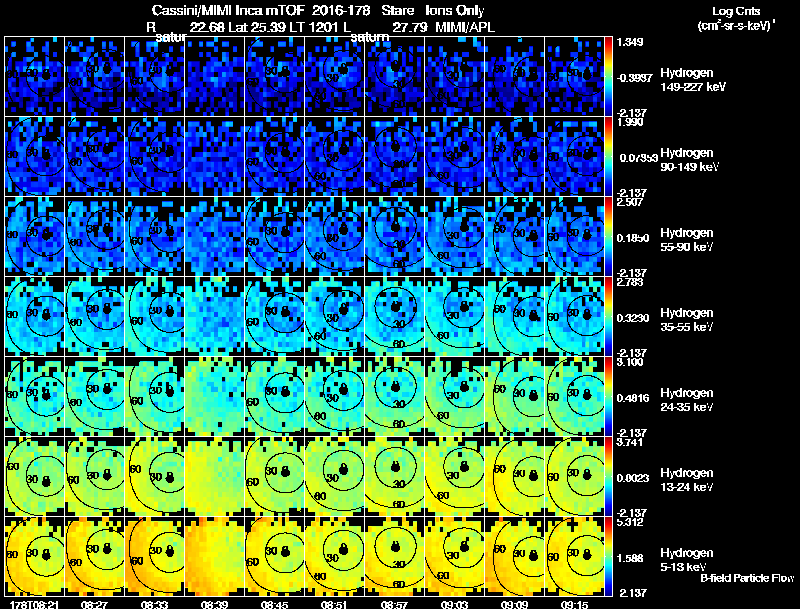
Task: Click the 35-55 keV panel at 09:03
Action: [x=455, y=316]
